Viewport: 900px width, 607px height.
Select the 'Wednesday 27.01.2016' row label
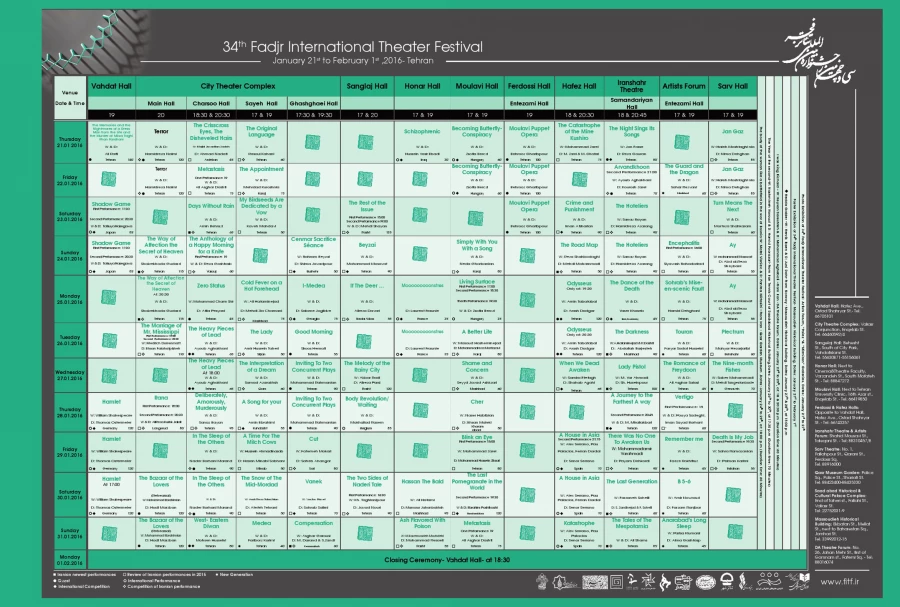coord(70,375)
